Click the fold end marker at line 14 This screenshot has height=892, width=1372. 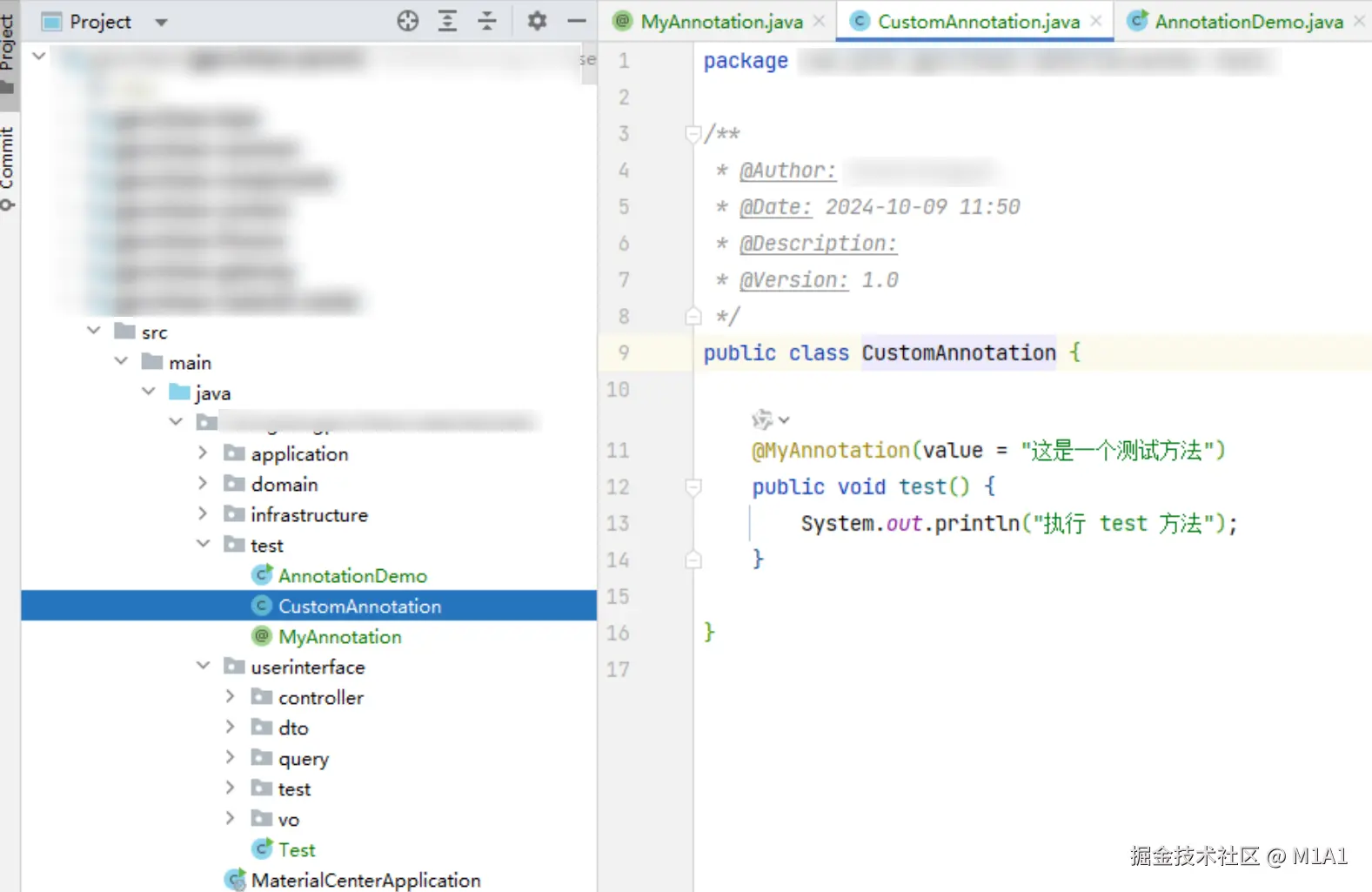(x=693, y=560)
